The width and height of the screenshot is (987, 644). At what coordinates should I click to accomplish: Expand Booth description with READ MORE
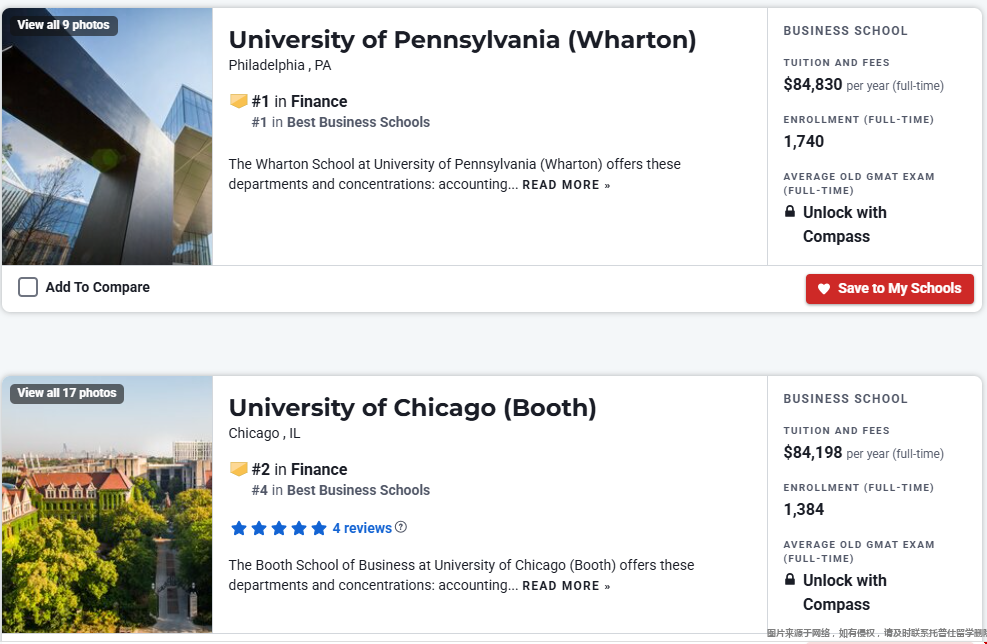pyautogui.click(x=566, y=586)
